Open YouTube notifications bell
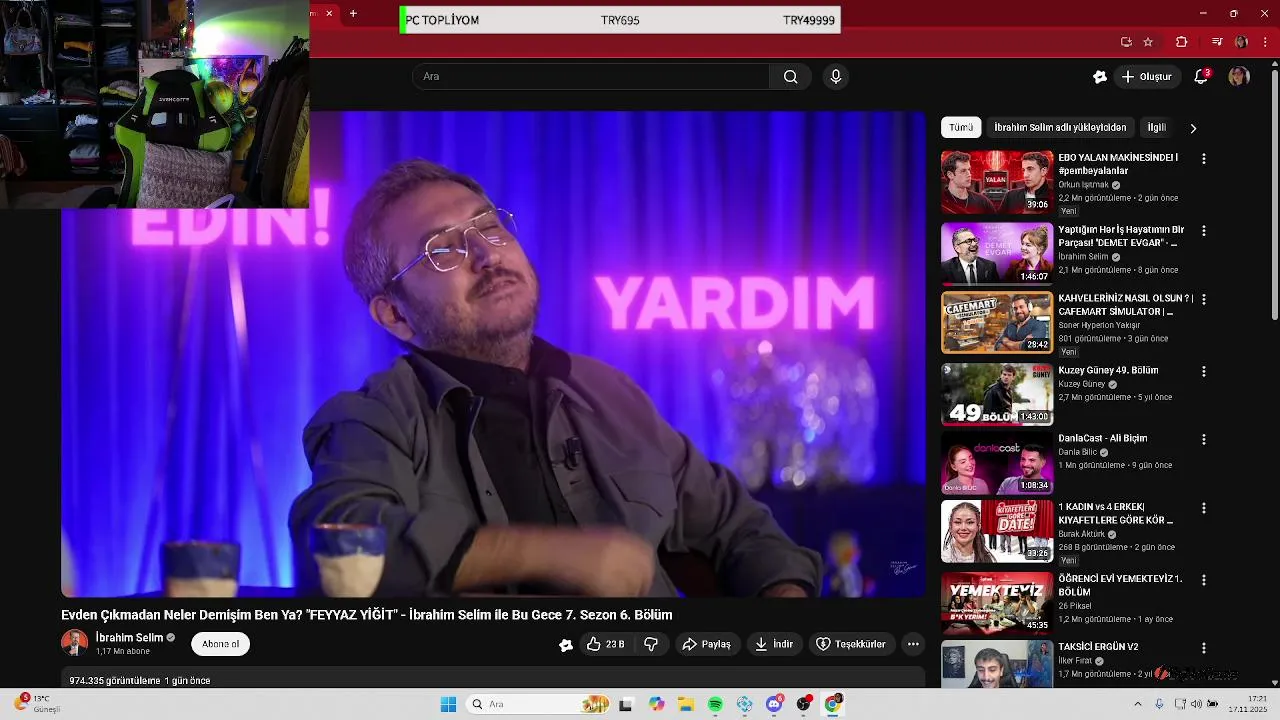 pos(1202,77)
